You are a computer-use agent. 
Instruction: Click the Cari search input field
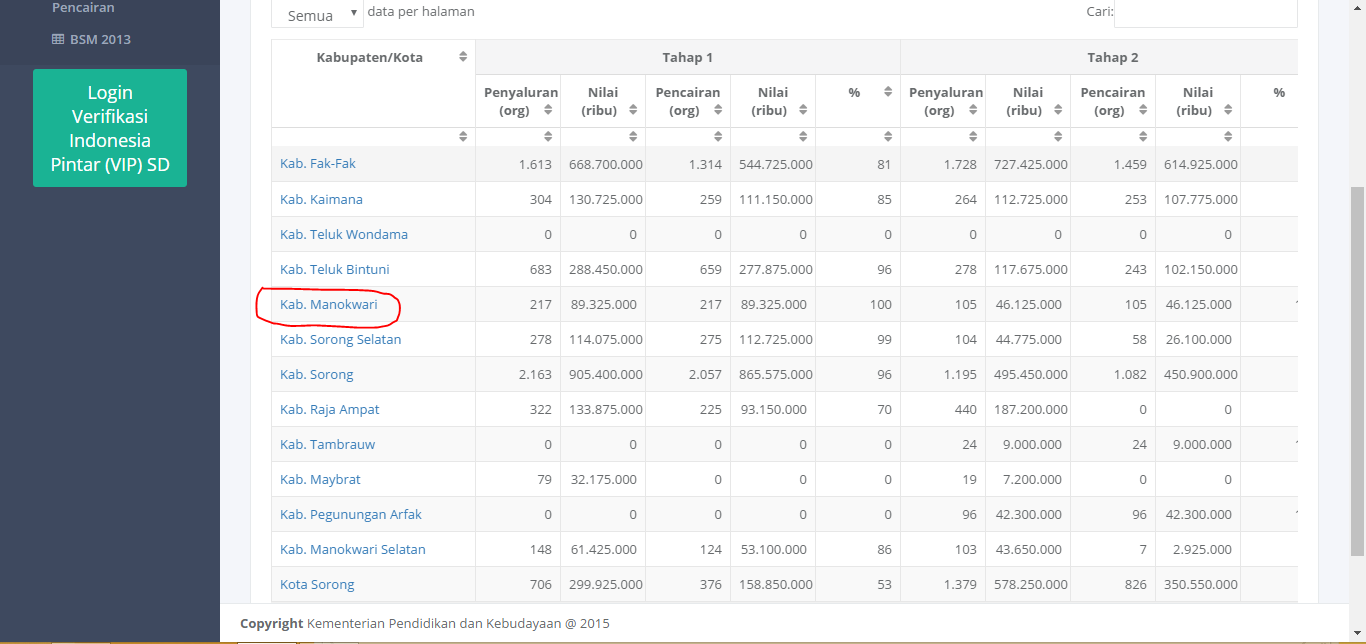tap(1205, 13)
